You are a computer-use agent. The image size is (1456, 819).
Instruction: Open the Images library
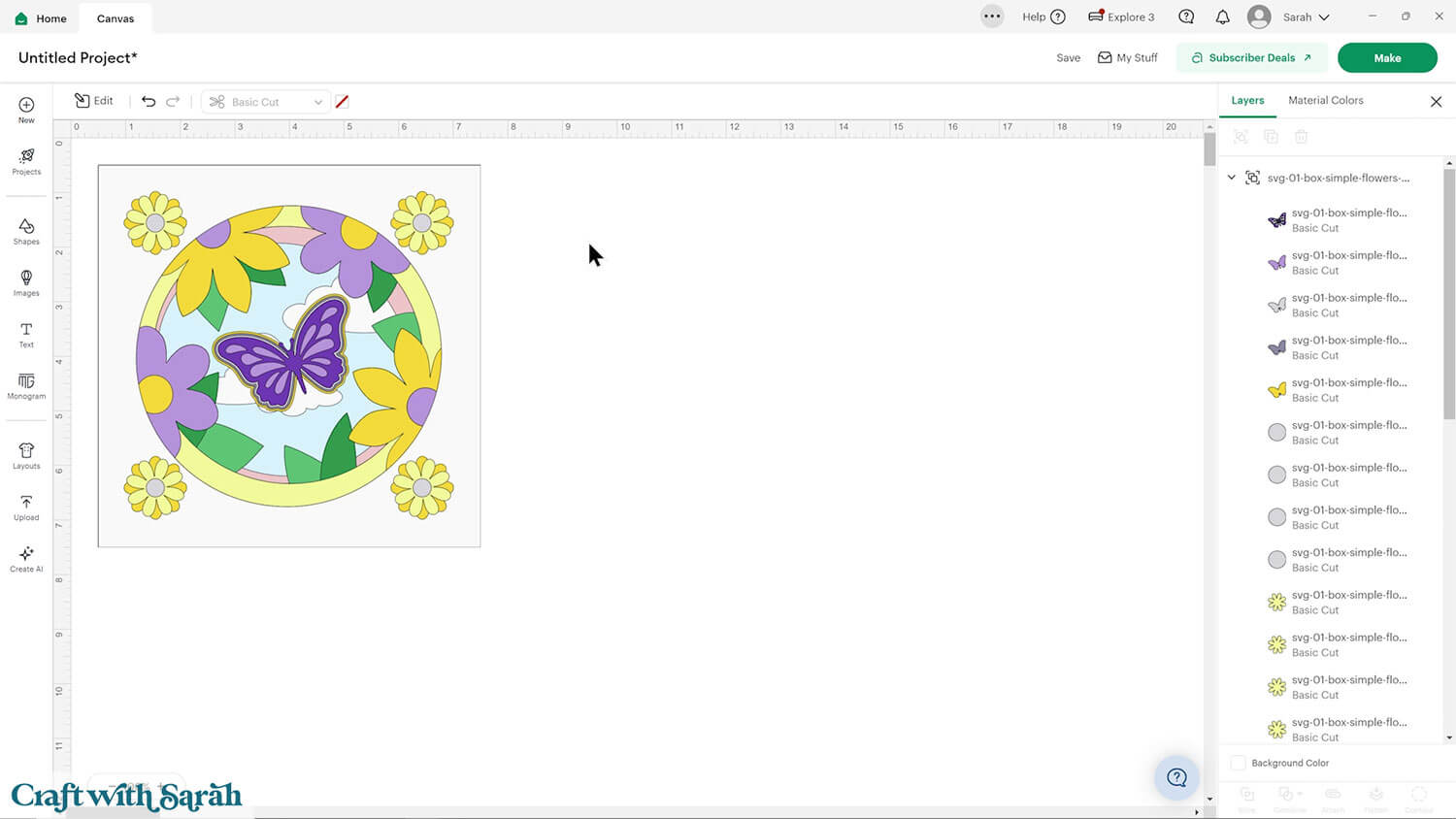[x=26, y=282]
